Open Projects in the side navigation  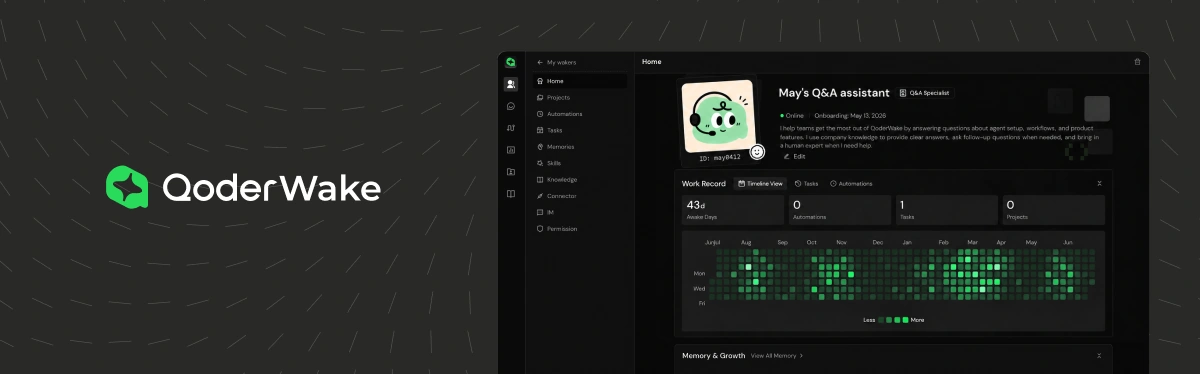(x=580, y=98)
